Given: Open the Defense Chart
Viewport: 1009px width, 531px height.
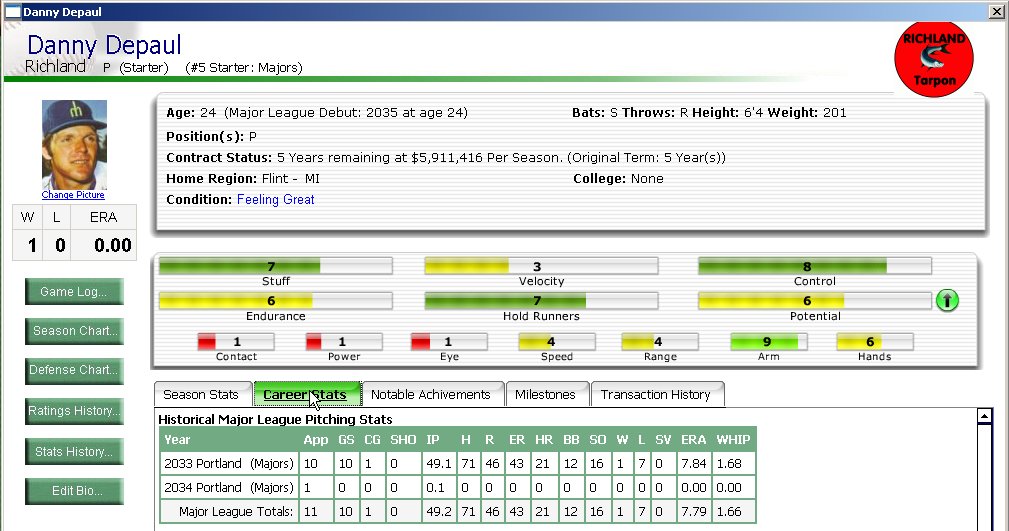Looking at the screenshot, I should tap(74, 370).
